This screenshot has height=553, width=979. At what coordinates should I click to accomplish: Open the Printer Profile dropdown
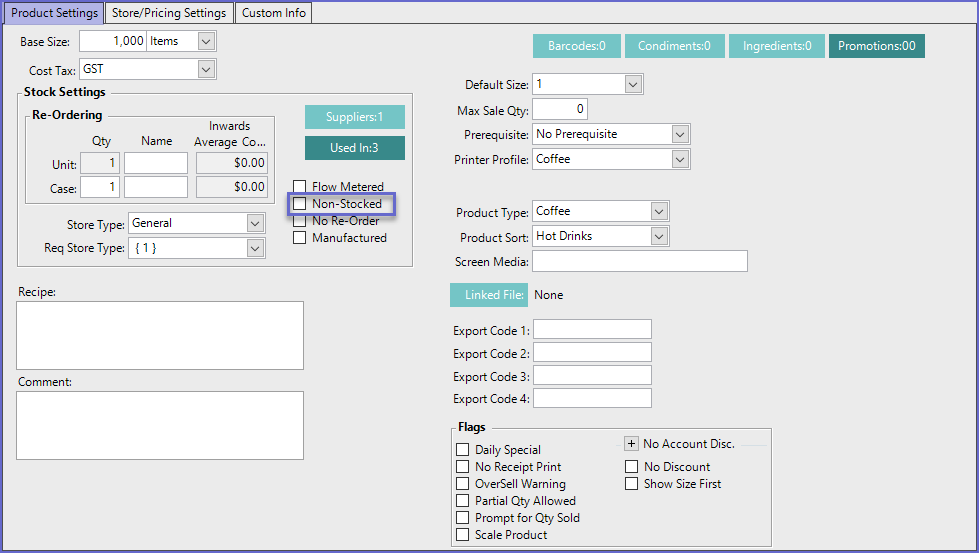click(x=680, y=159)
